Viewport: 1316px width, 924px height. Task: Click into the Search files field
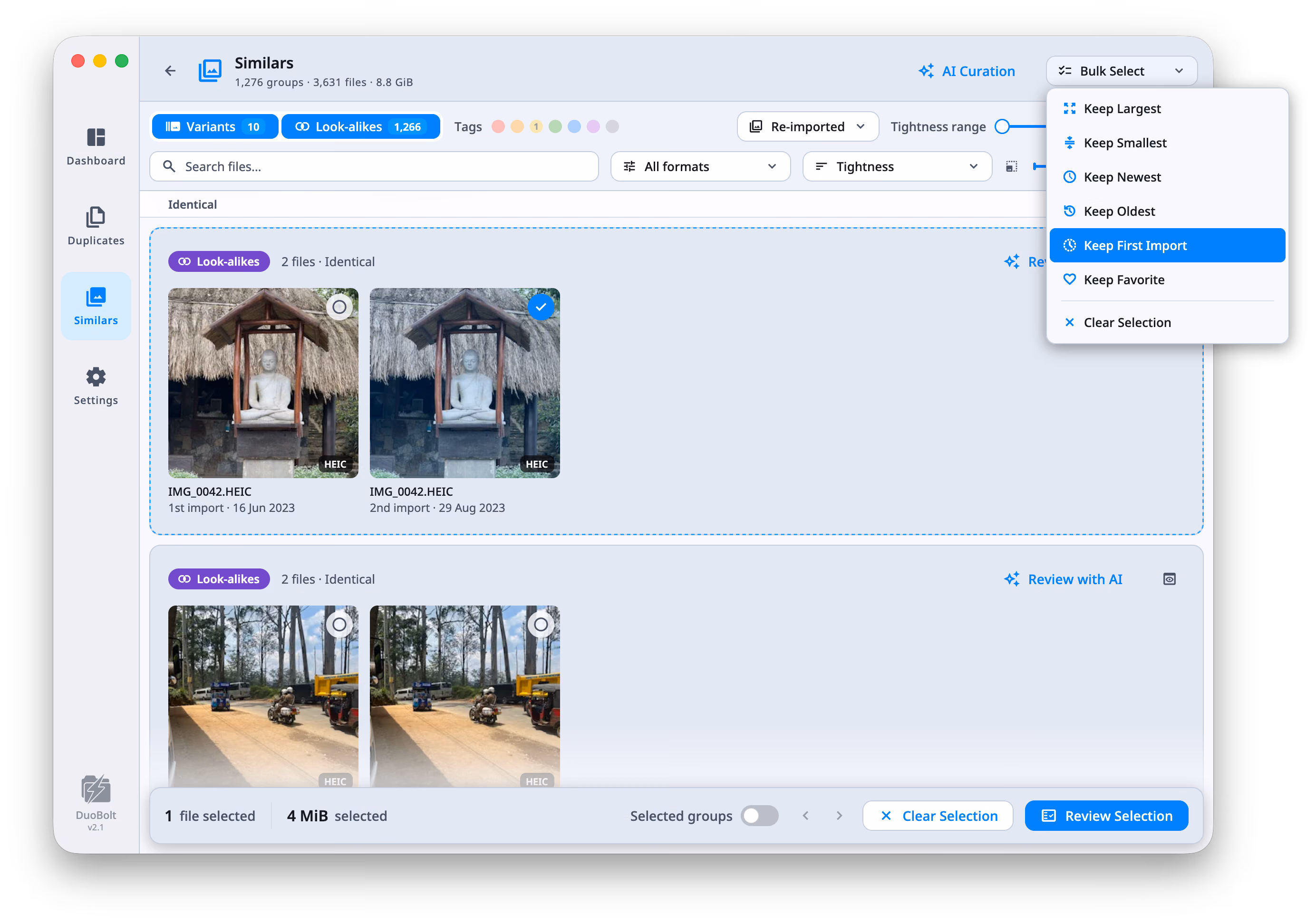pos(374,167)
